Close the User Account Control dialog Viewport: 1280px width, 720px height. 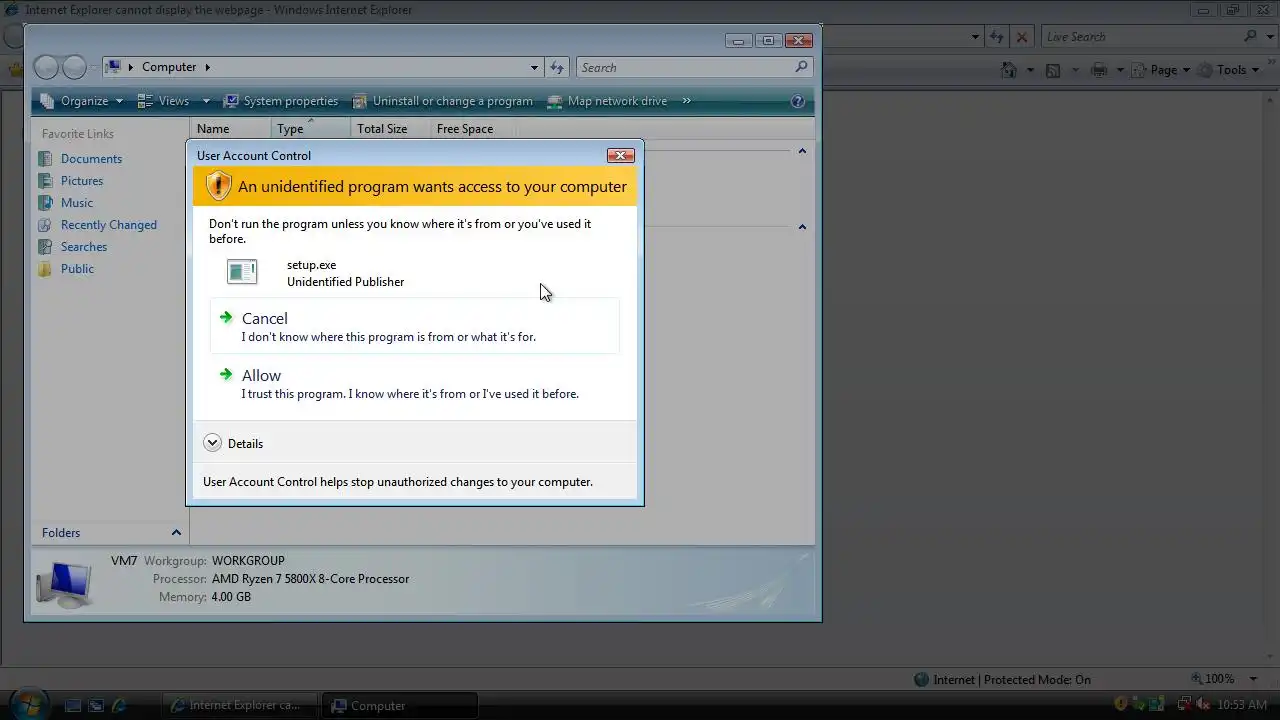point(621,155)
